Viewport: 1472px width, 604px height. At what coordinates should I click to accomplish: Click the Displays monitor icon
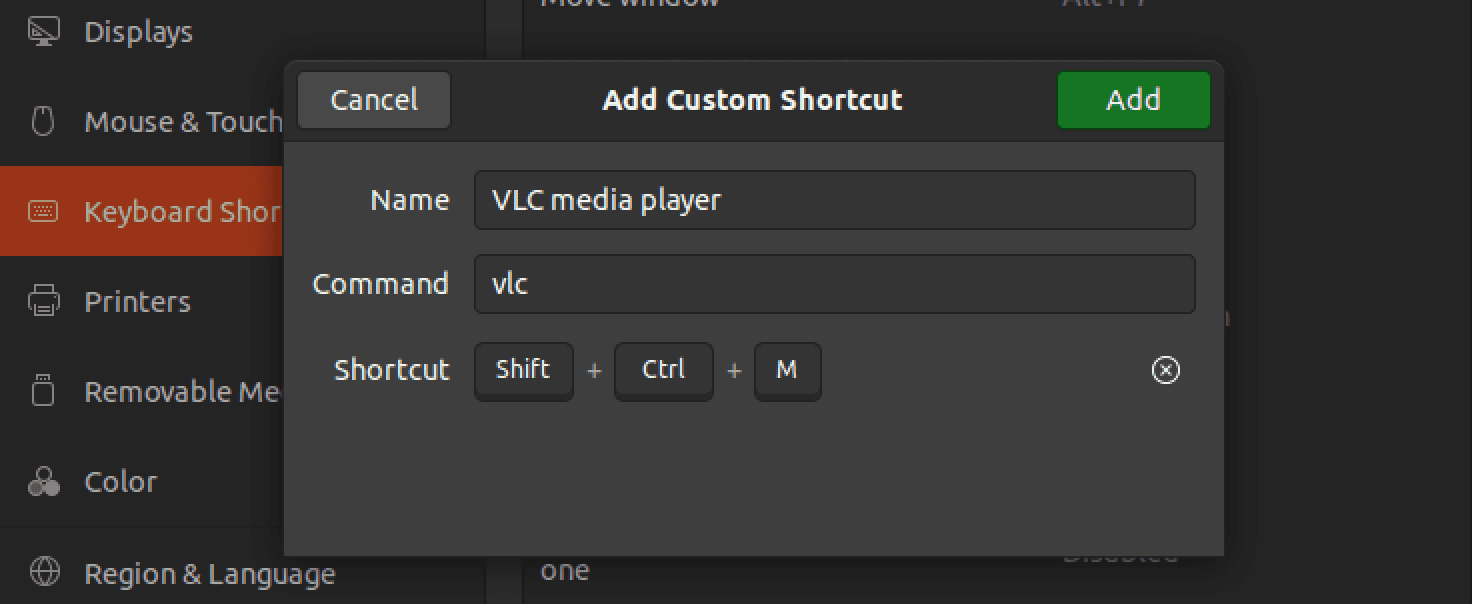[43, 32]
